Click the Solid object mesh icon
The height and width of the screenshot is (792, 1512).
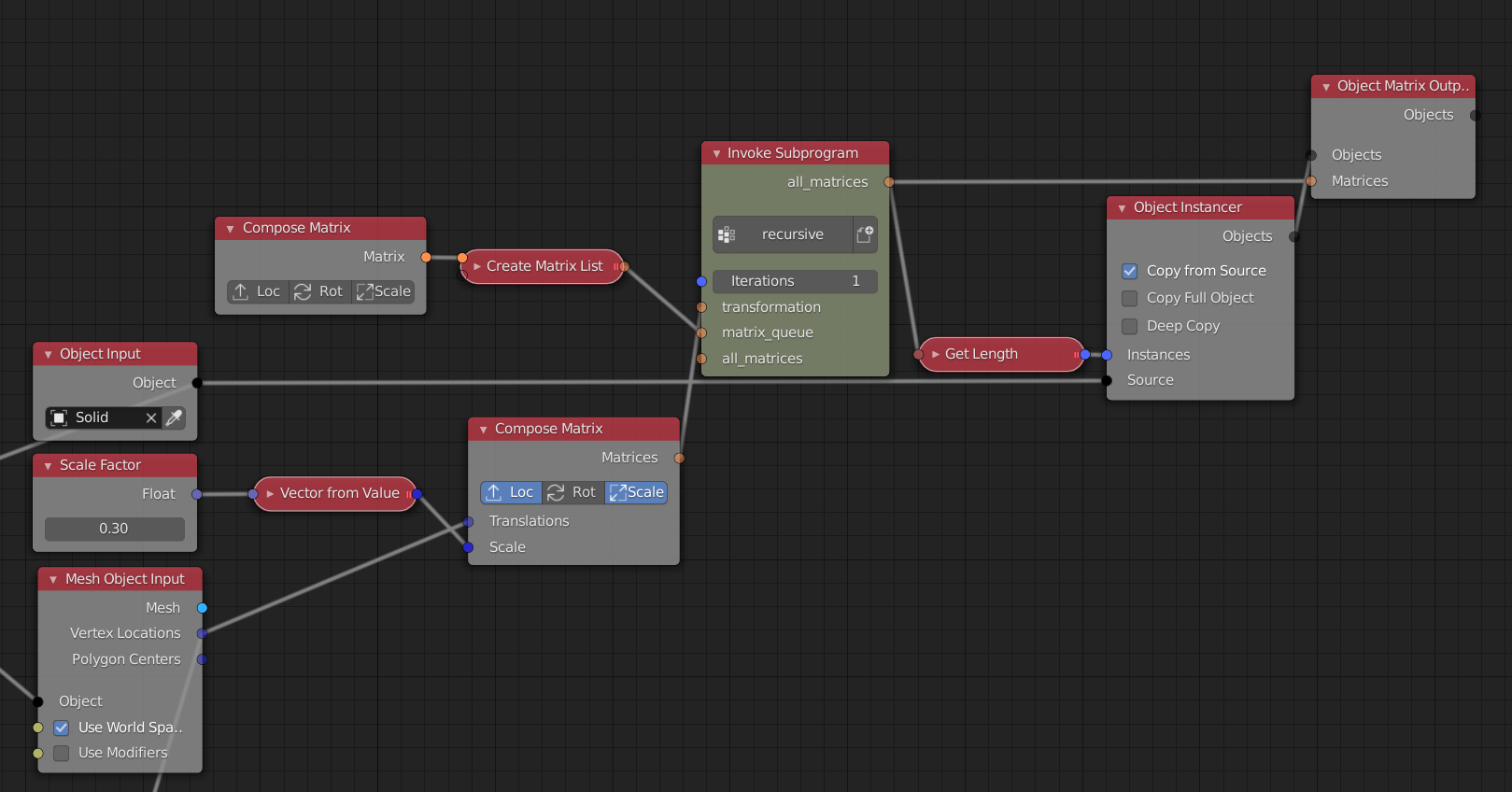point(59,417)
